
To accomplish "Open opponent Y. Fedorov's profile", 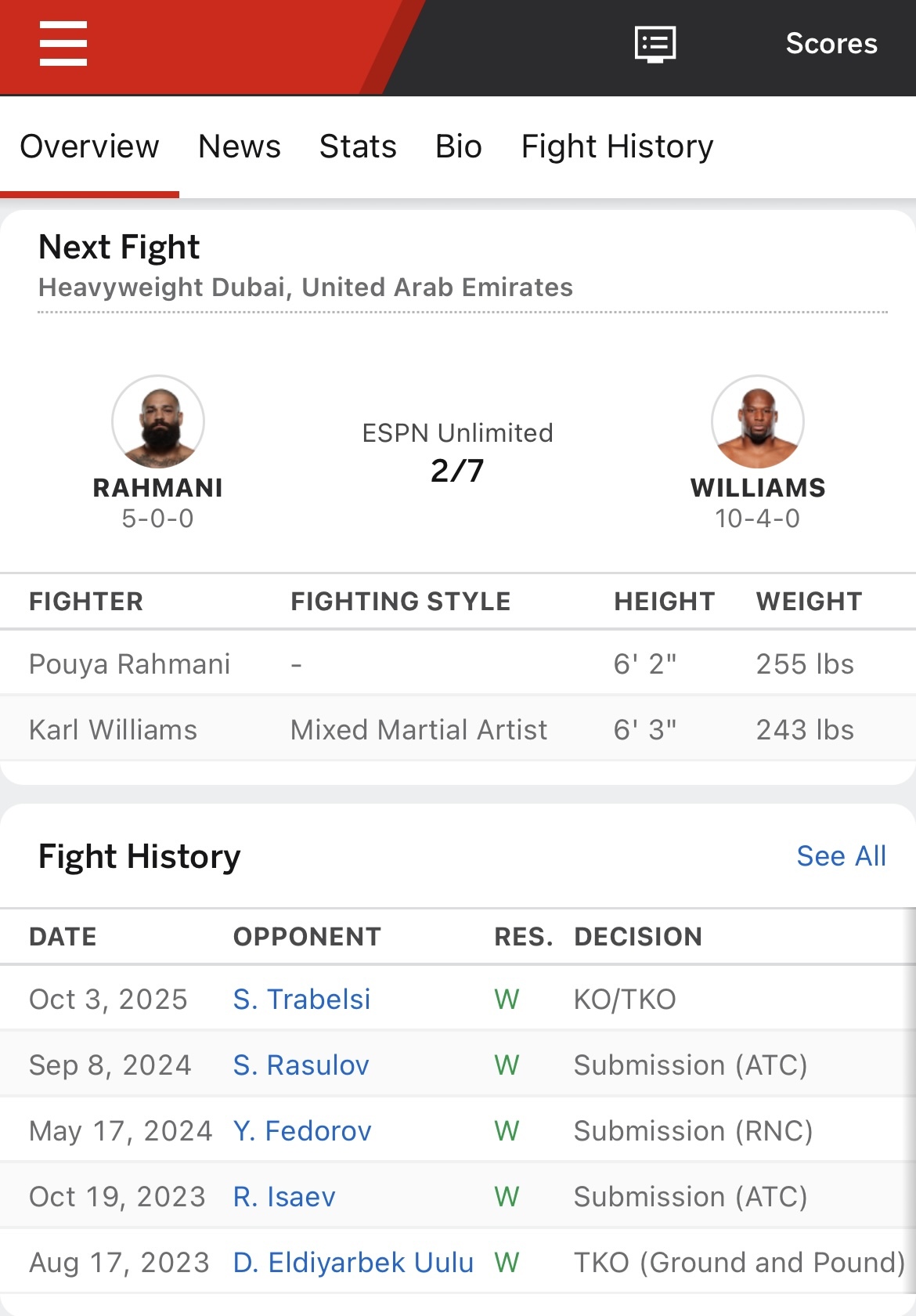I will [302, 1131].
